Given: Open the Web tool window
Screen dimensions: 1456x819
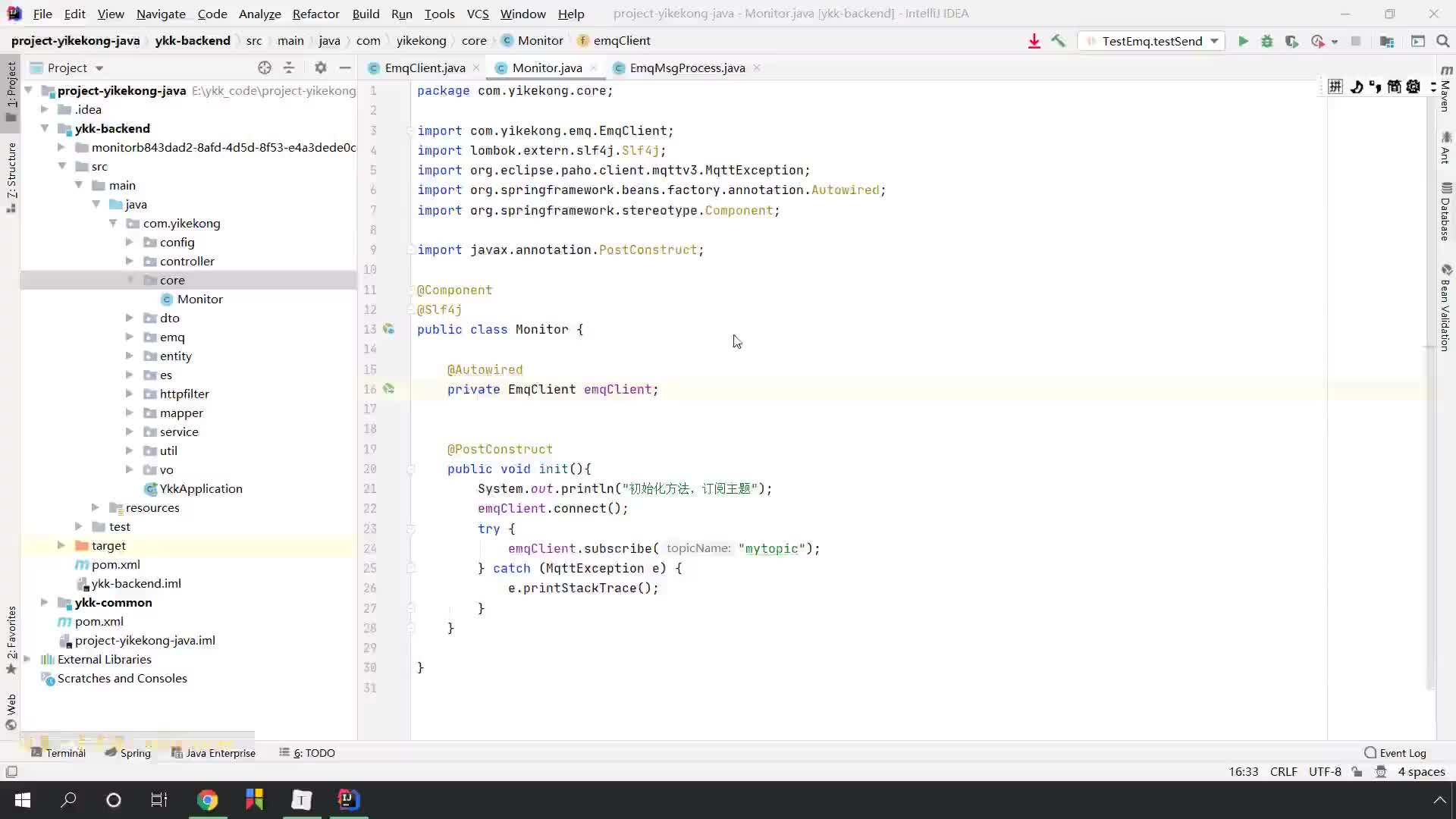Looking at the screenshot, I should tap(11, 712).
